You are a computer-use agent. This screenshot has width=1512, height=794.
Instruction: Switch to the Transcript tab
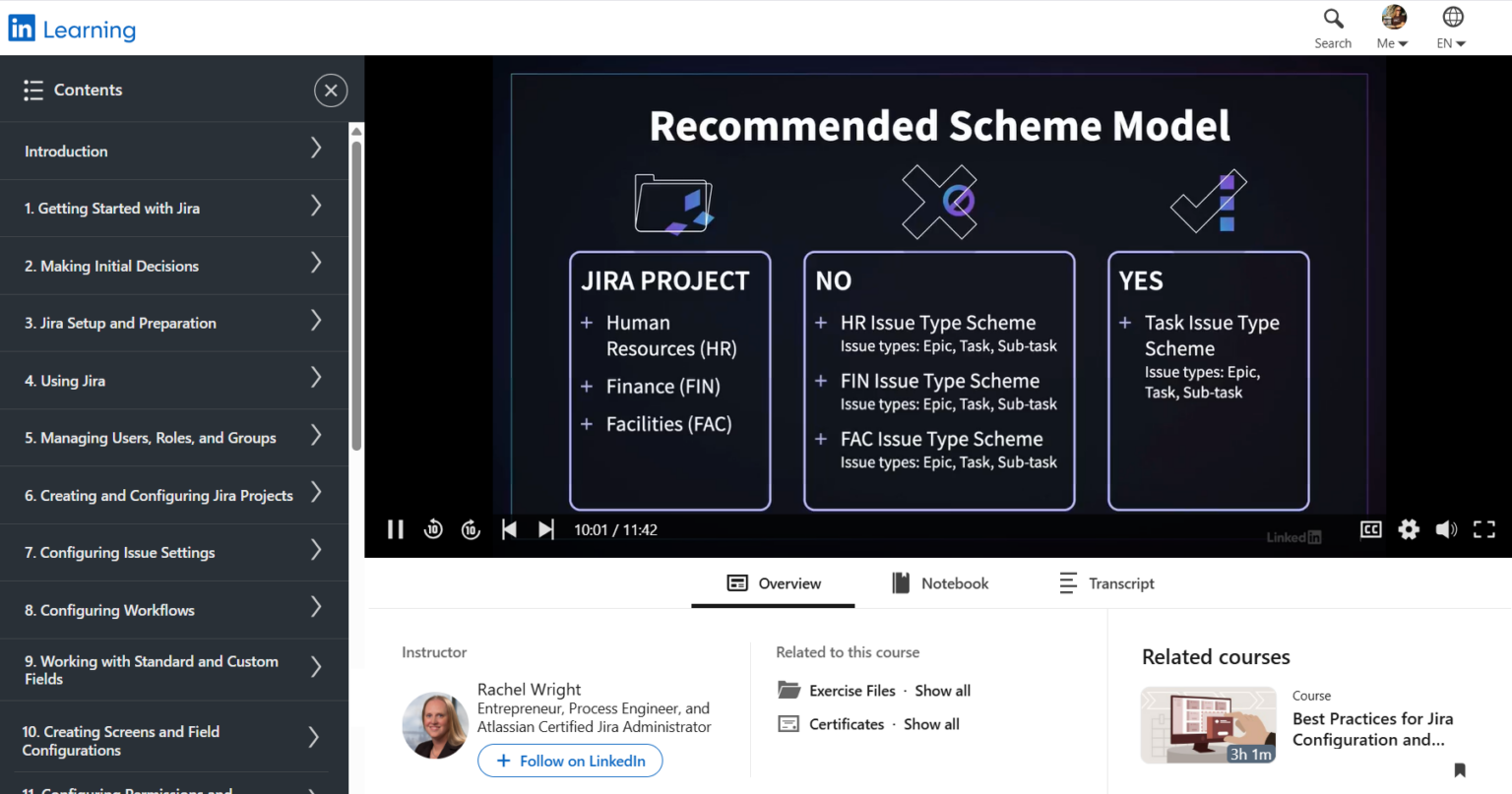coord(1107,582)
